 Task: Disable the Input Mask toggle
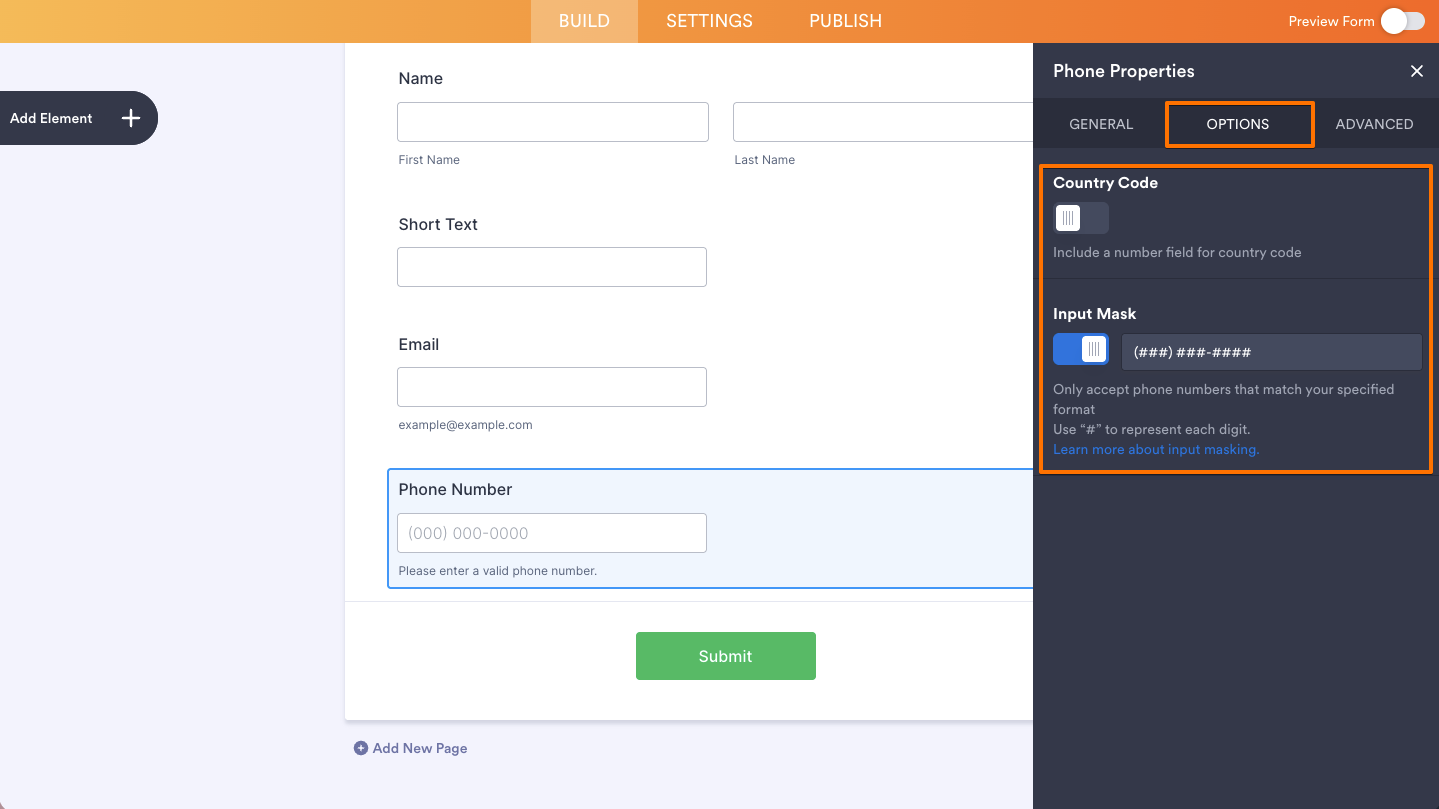pos(1081,349)
